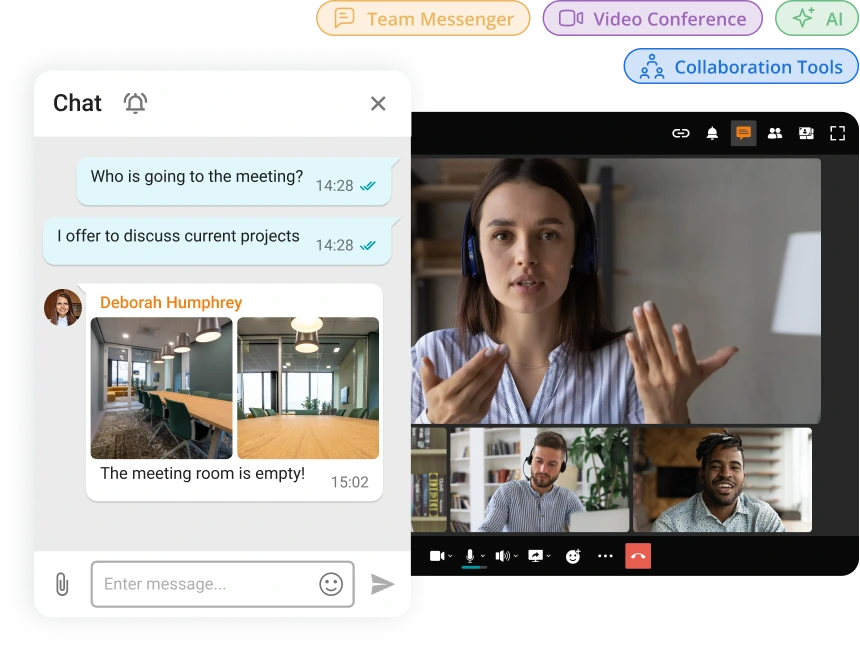Start screen sharing

coord(535,556)
